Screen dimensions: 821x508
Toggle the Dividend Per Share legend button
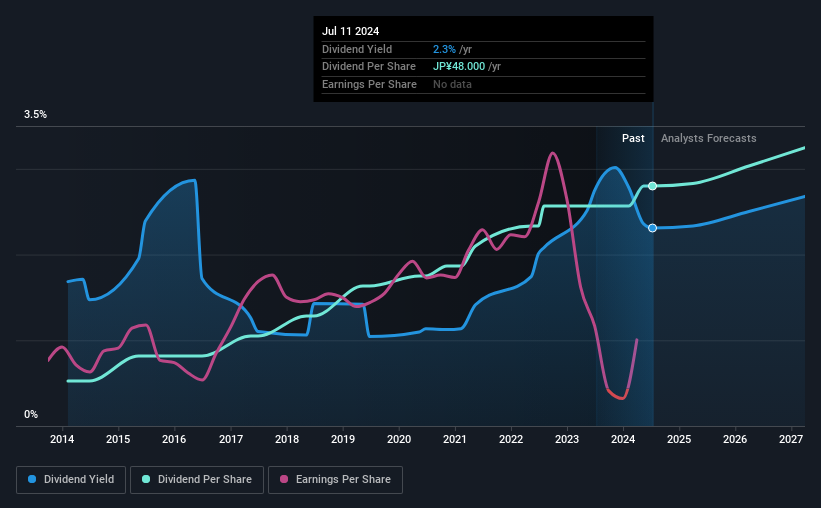197,480
